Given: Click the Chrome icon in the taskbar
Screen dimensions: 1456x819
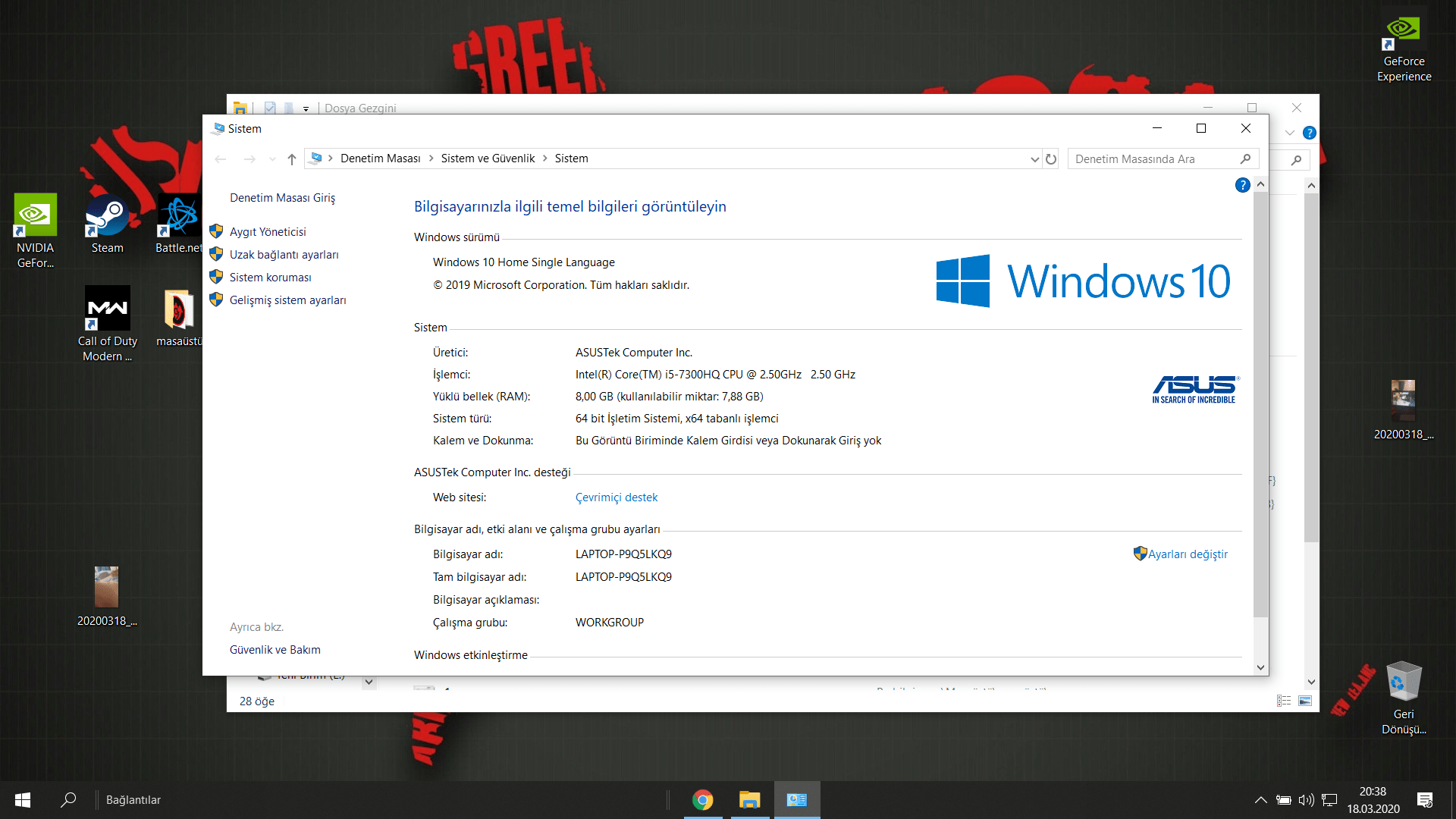Looking at the screenshot, I should click(703, 800).
